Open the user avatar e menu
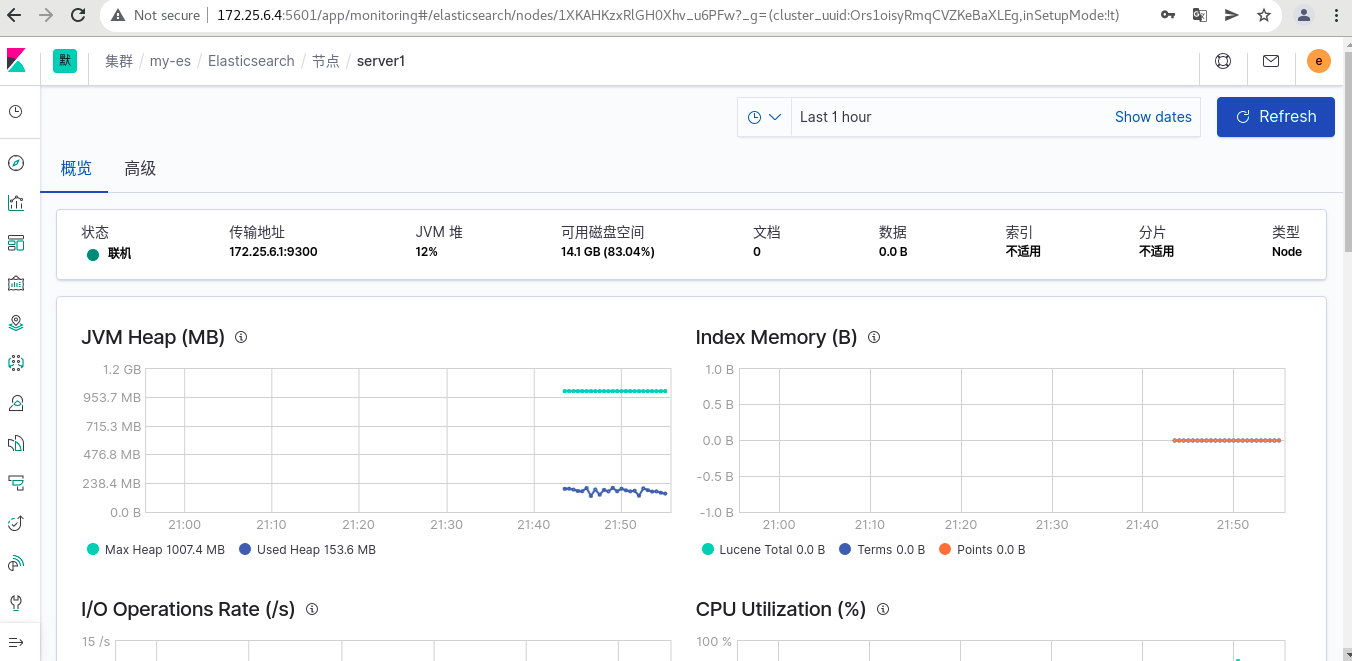The height and width of the screenshot is (661, 1352). point(1319,61)
